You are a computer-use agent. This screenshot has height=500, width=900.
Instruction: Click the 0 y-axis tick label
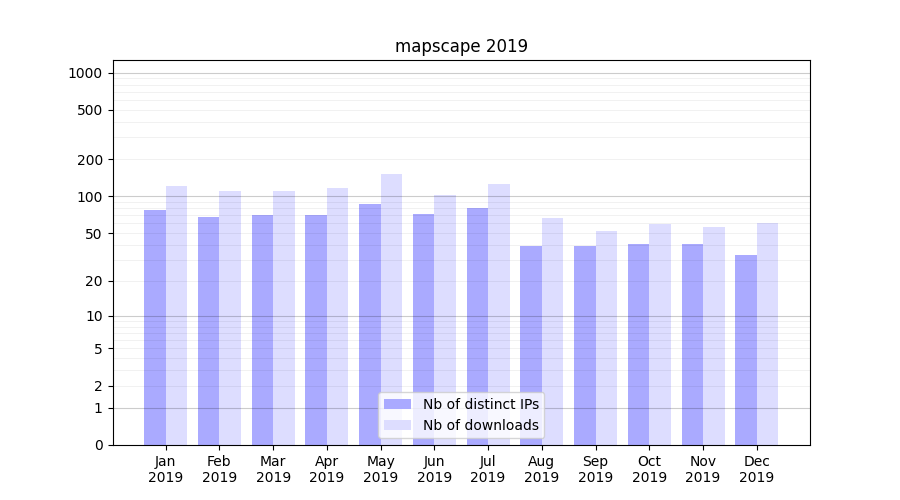[98, 445]
